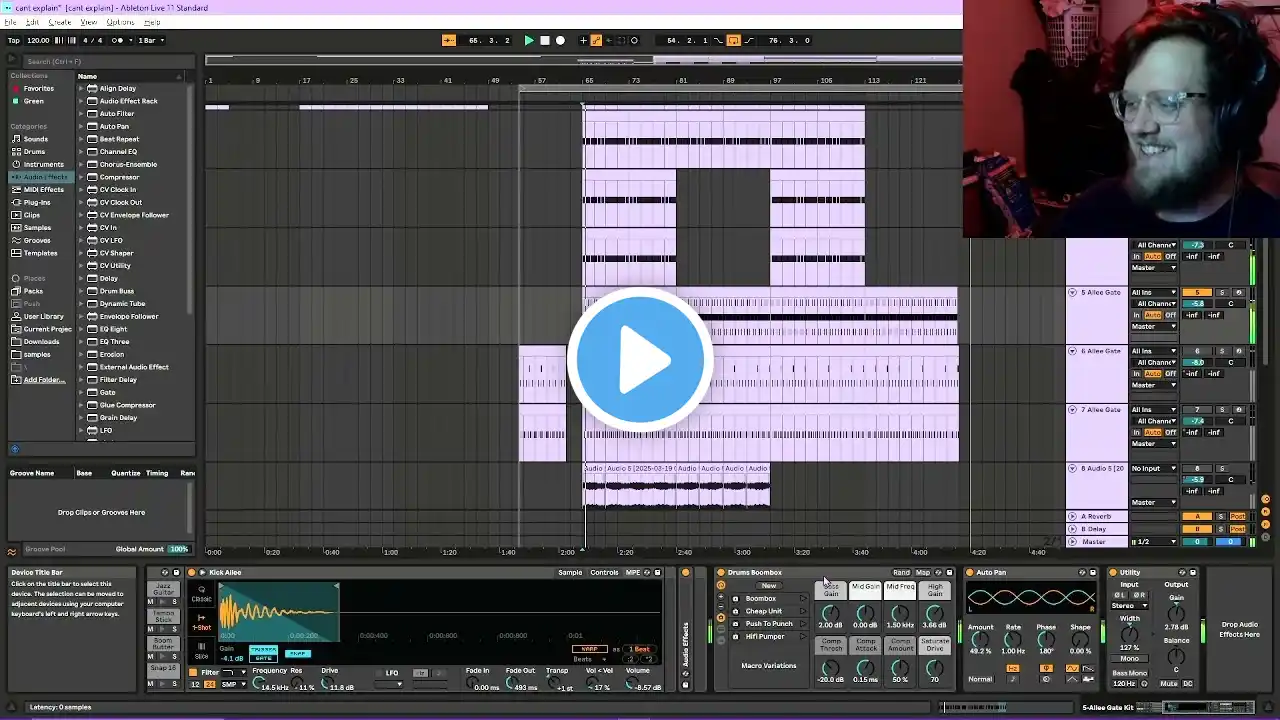Select the Auto Filter device
Image resolution: width=1280 pixels, height=720 pixels.
116,114
